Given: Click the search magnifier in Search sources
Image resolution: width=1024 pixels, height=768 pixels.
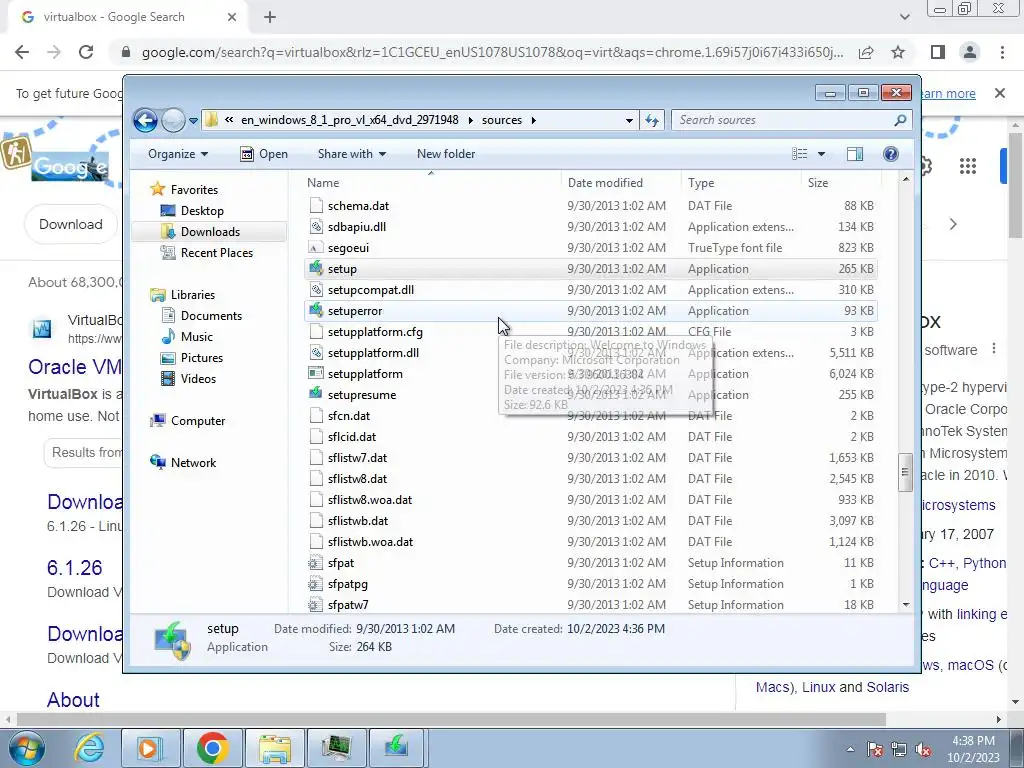Looking at the screenshot, I should tap(900, 120).
